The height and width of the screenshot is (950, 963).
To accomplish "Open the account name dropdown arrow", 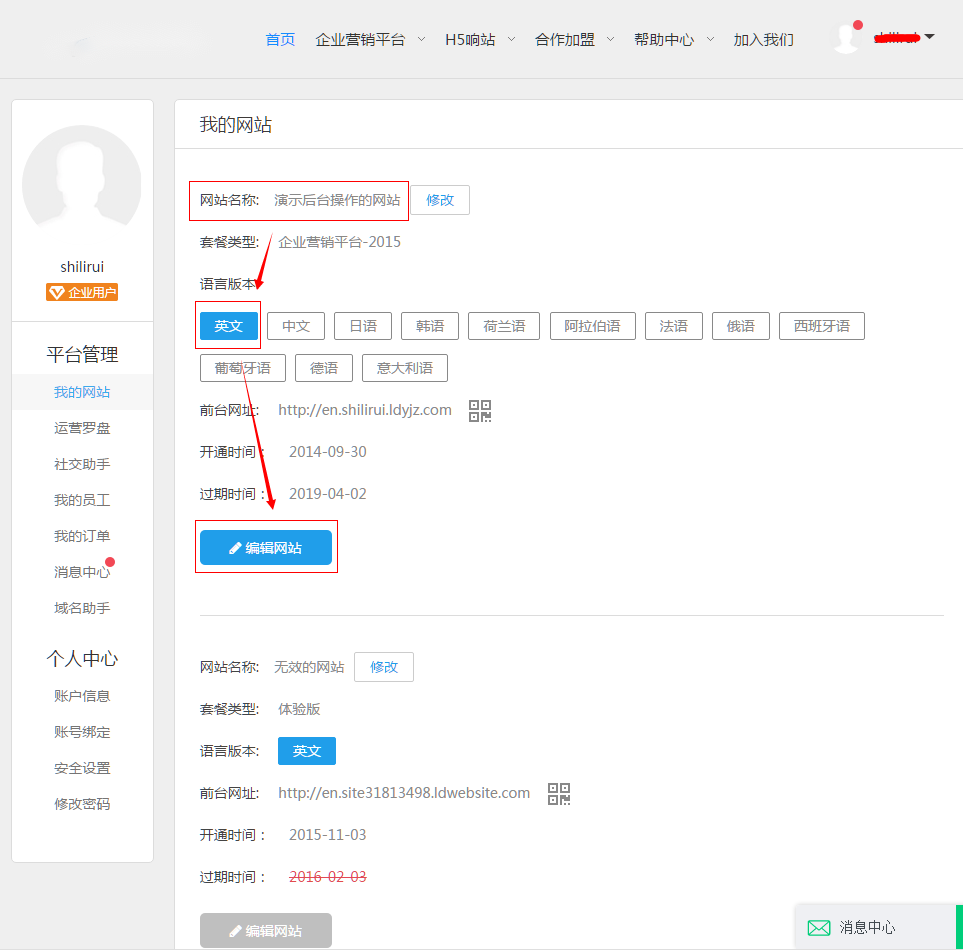I will [929, 38].
